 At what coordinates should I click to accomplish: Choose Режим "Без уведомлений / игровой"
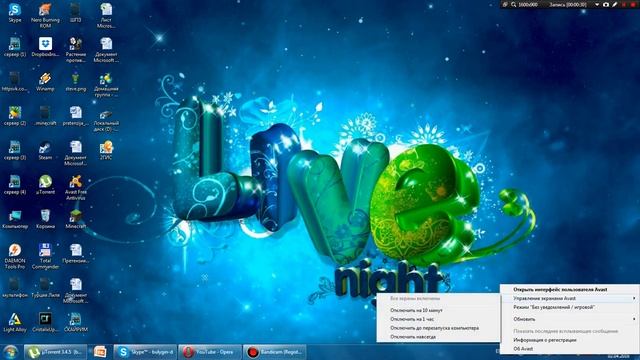[x=569, y=307]
